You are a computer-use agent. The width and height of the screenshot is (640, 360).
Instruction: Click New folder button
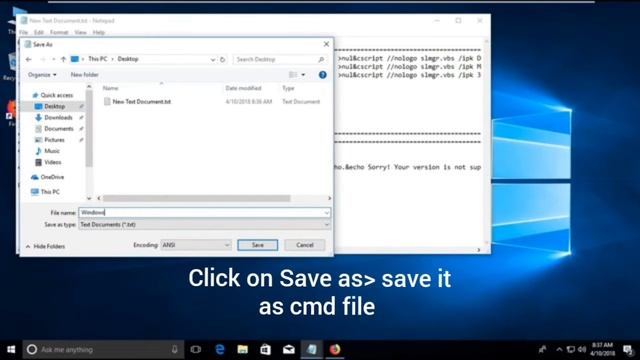[84, 75]
